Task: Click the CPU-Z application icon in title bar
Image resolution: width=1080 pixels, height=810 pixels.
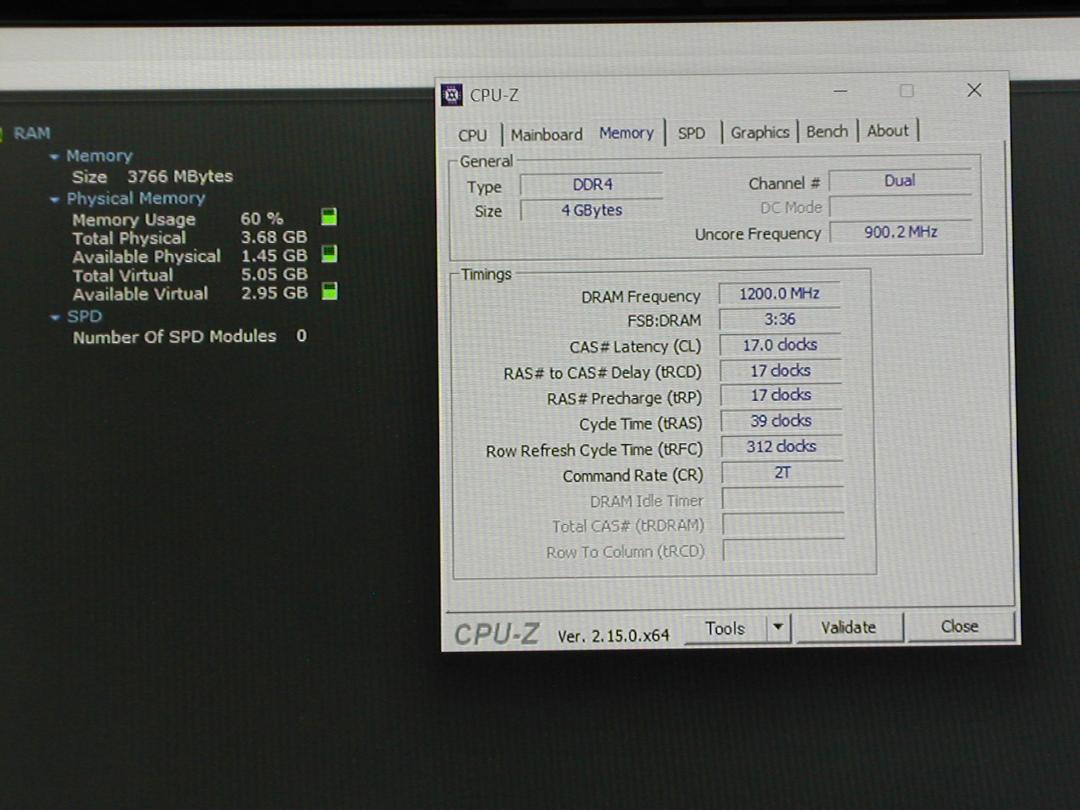Action: click(452, 94)
